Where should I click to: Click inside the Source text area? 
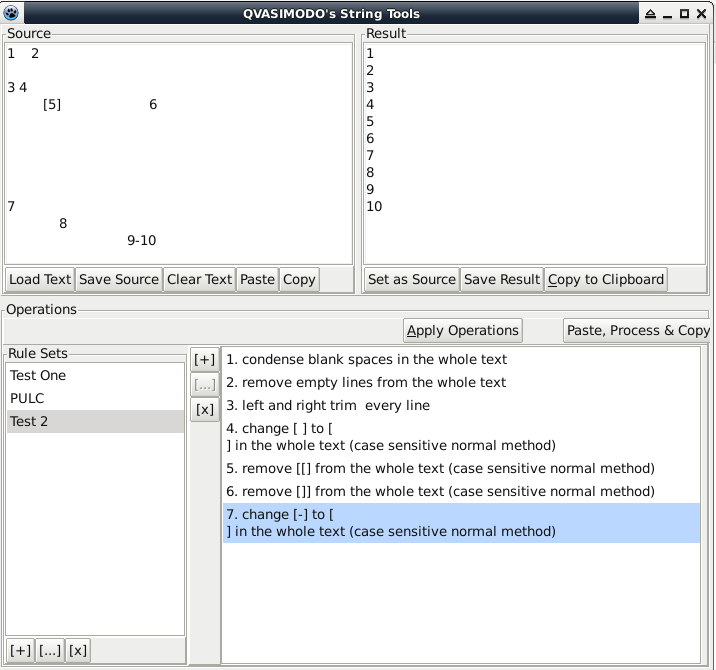click(179, 153)
